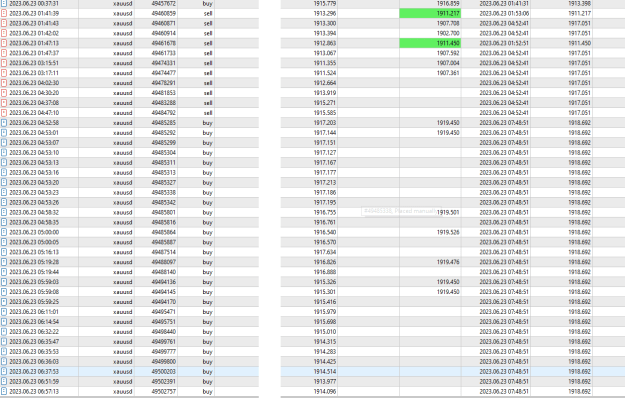Select the blue icon next to 04:53:10

click(4, 153)
